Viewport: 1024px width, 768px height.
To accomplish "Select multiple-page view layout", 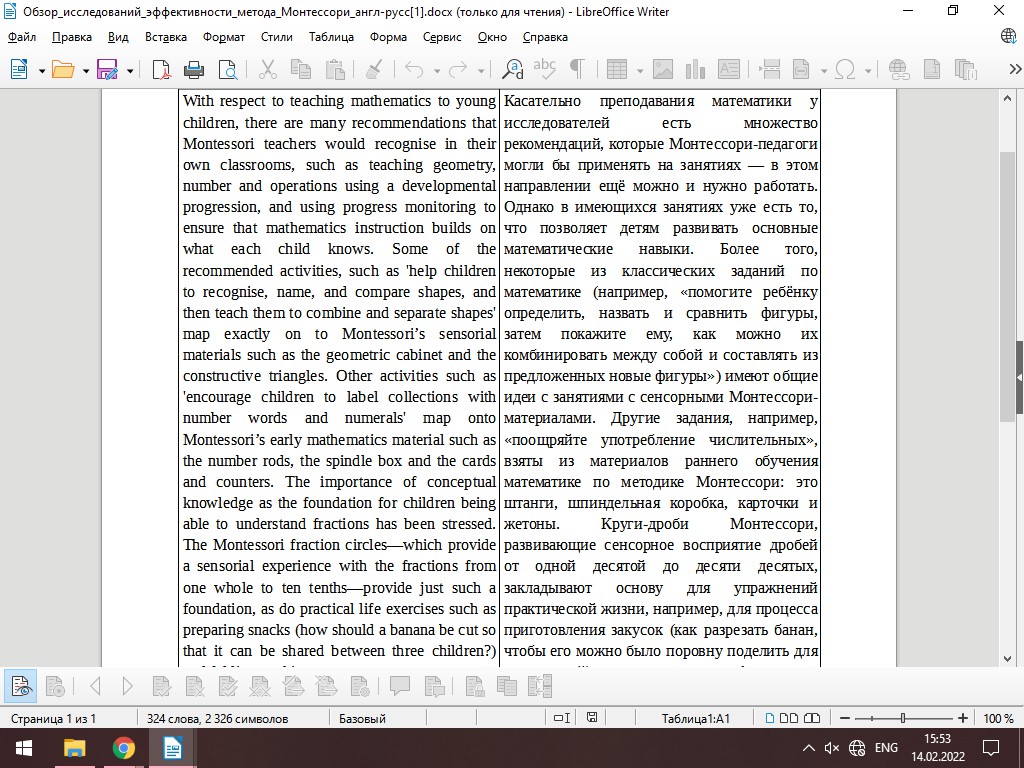I will point(789,718).
